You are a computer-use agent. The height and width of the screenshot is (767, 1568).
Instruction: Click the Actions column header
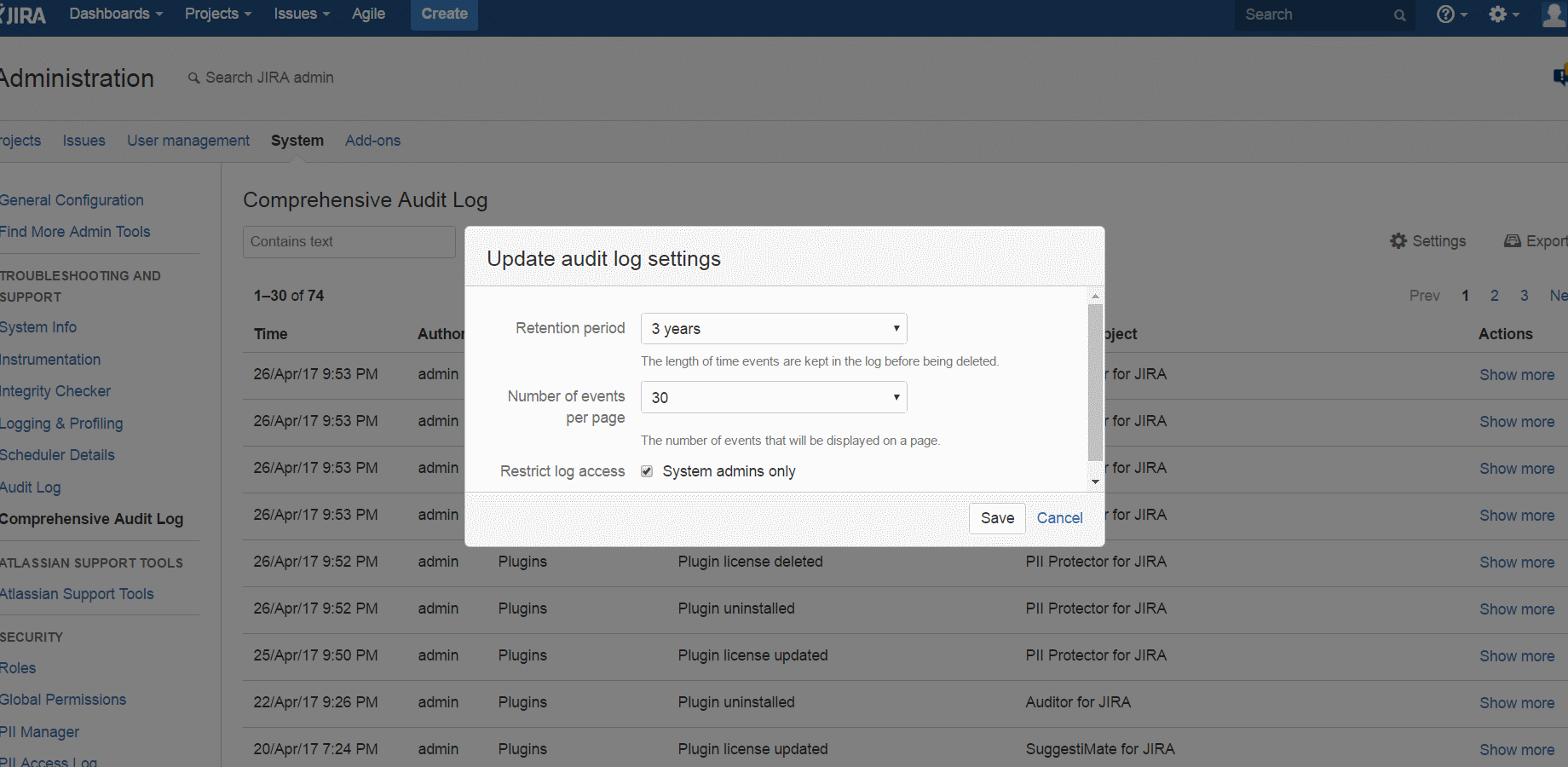tap(1505, 334)
